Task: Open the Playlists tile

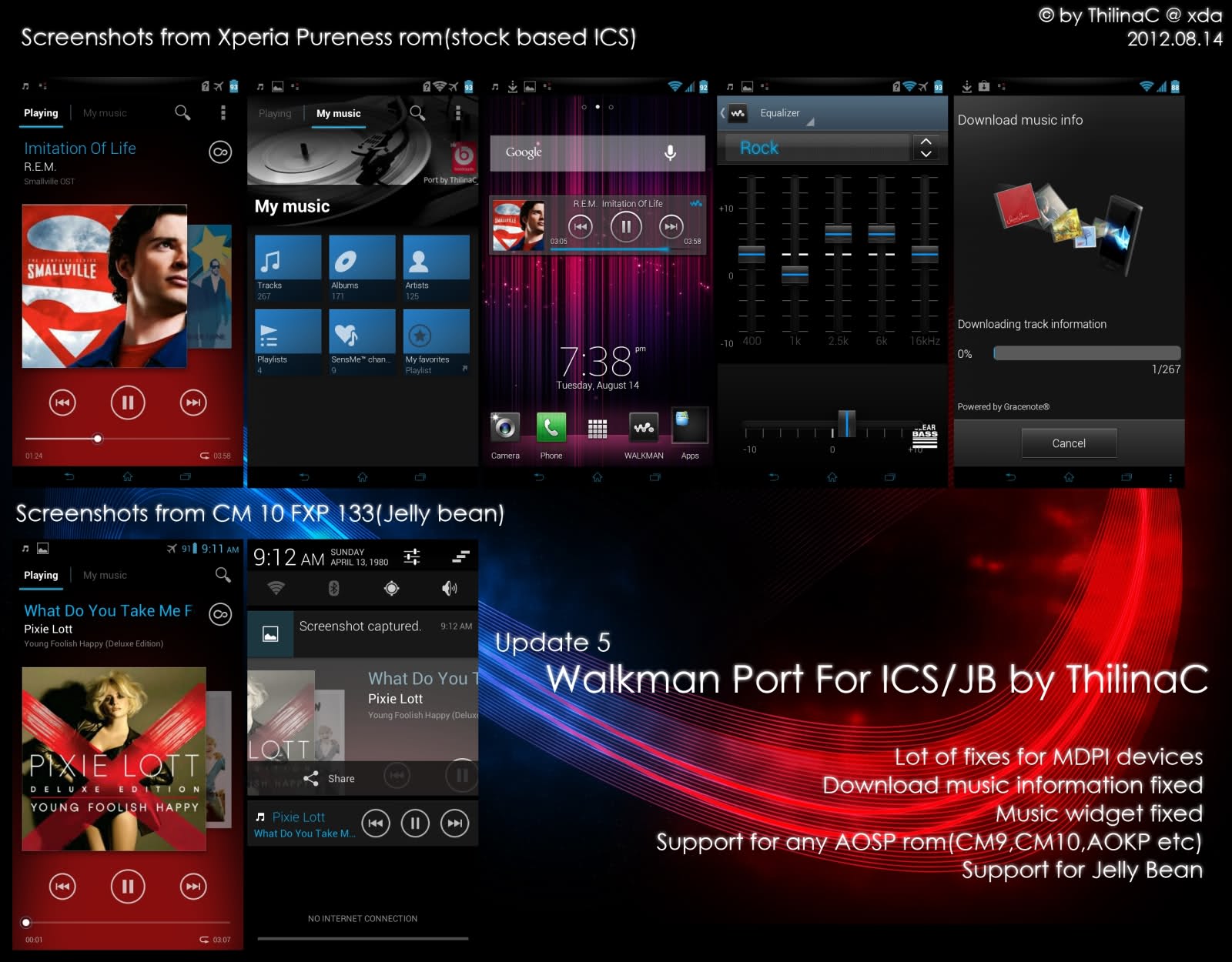Action: click(x=288, y=342)
